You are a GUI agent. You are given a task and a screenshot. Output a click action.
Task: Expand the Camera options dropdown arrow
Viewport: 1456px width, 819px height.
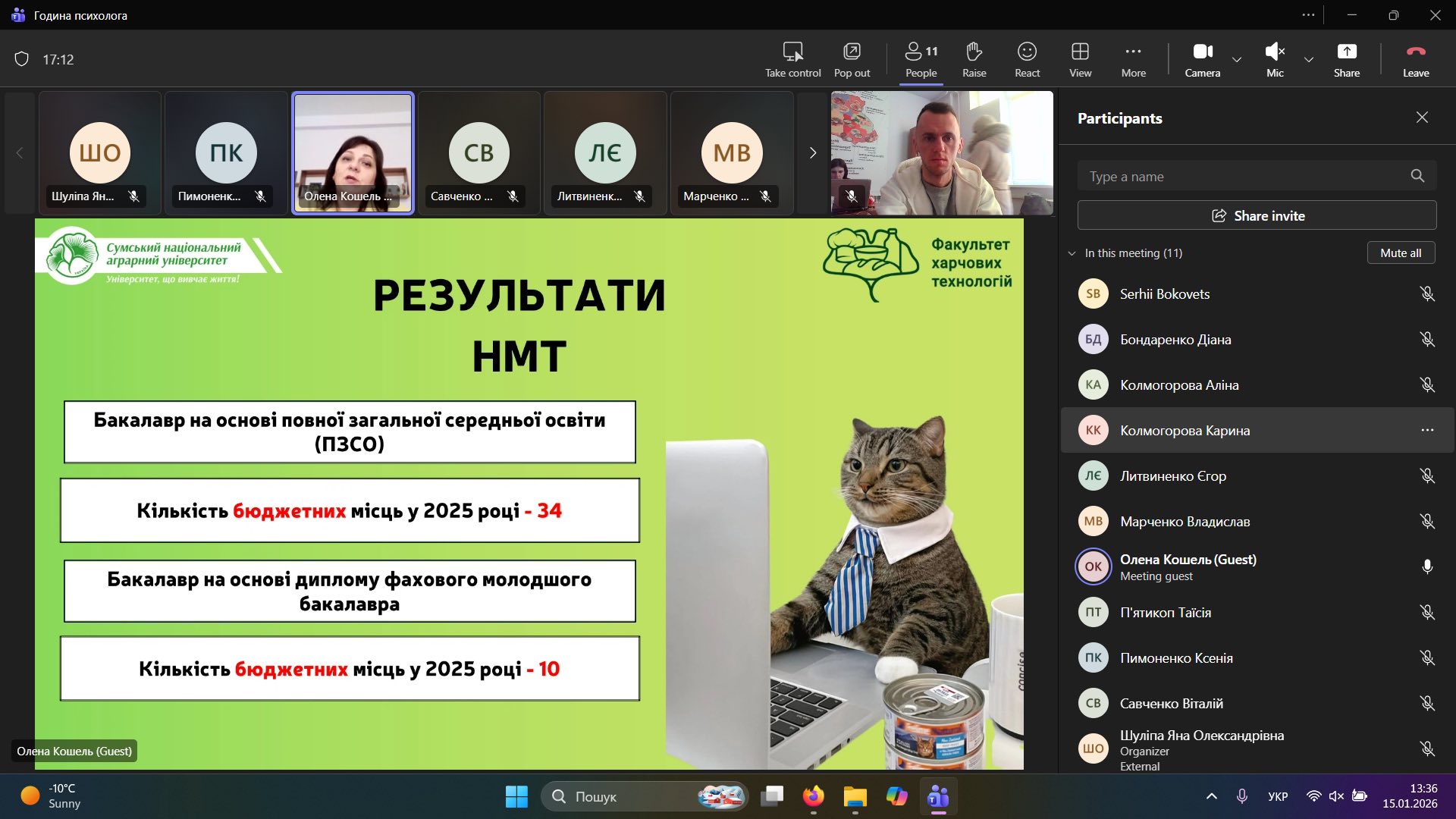click(1237, 59)
